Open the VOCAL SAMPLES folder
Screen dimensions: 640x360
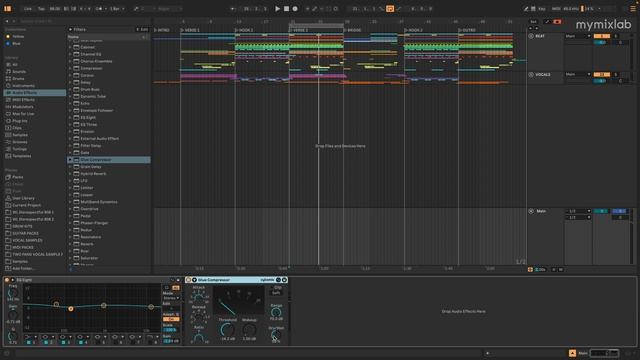pos(27,240)
